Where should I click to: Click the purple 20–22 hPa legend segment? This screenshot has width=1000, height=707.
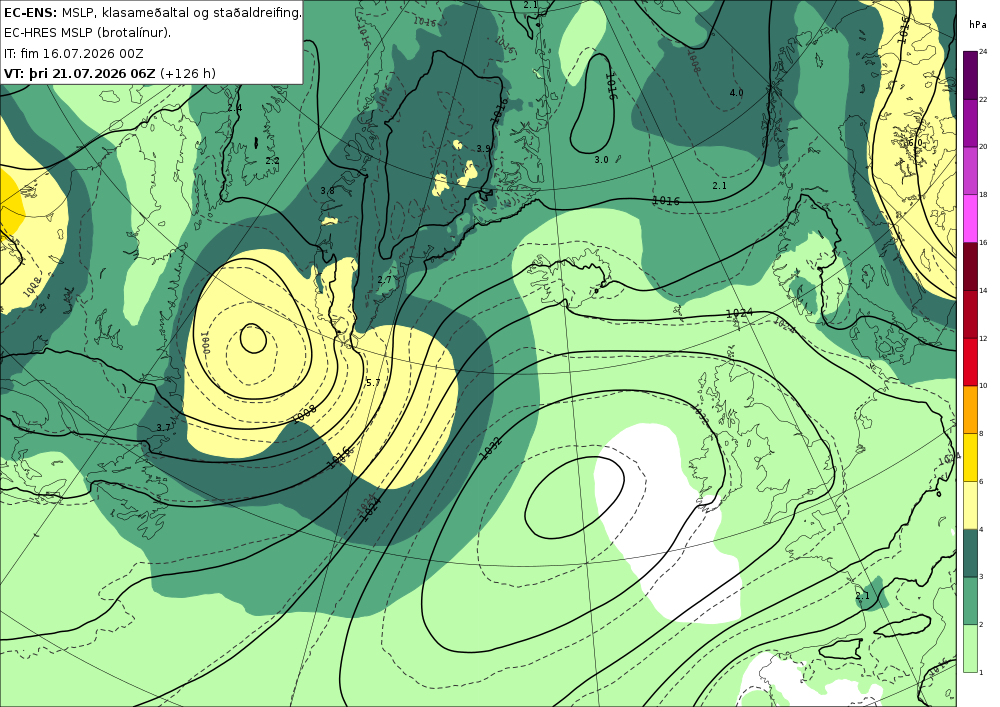pyautogui.click(x=971, y=123)
